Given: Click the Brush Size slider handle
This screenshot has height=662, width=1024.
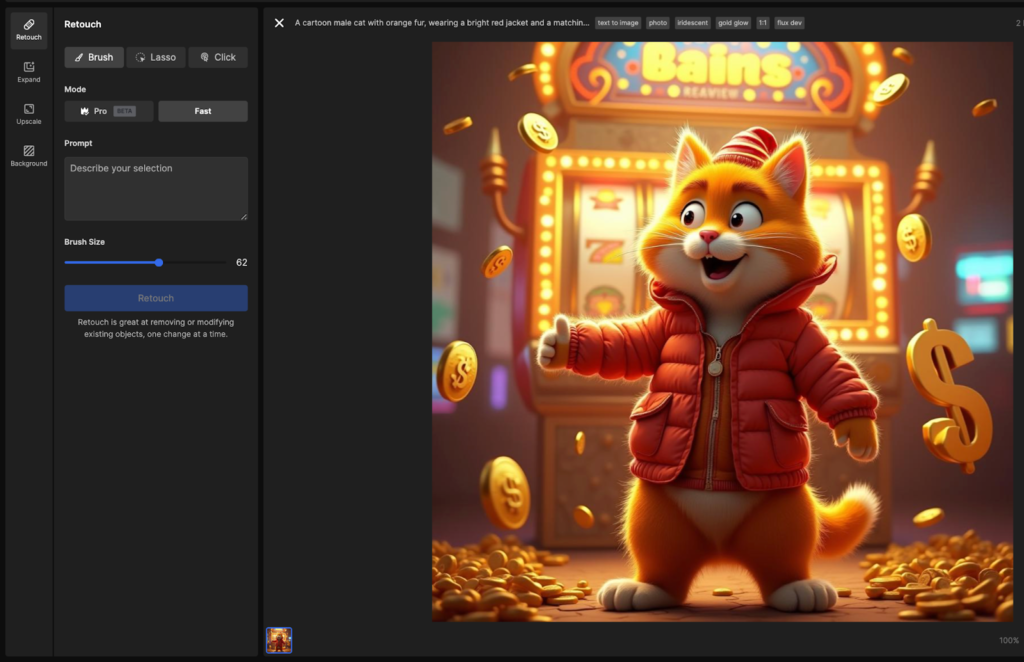Looking at the screenshot, I should coord(159,262).
